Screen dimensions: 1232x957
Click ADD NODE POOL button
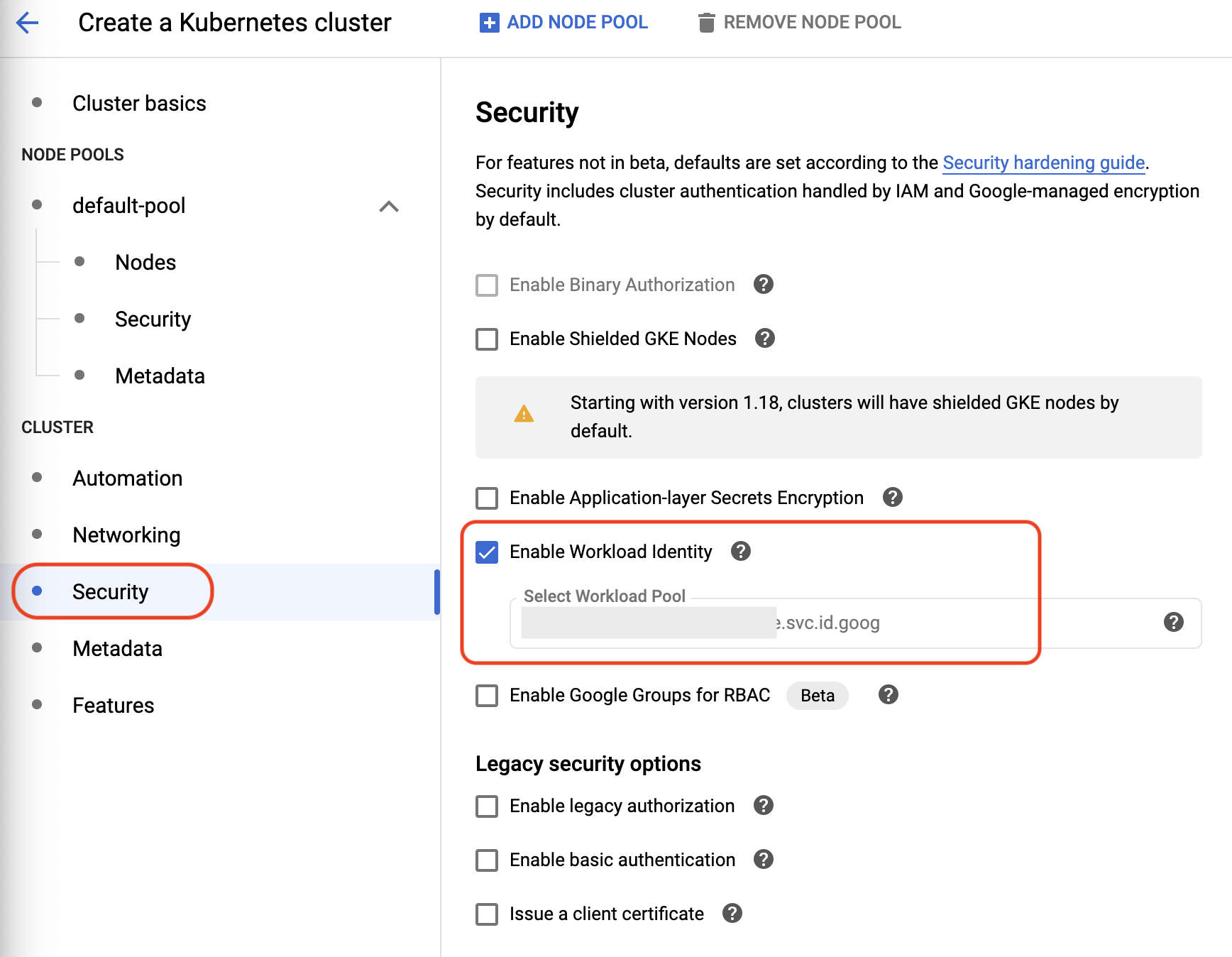[x=563, y=23]
